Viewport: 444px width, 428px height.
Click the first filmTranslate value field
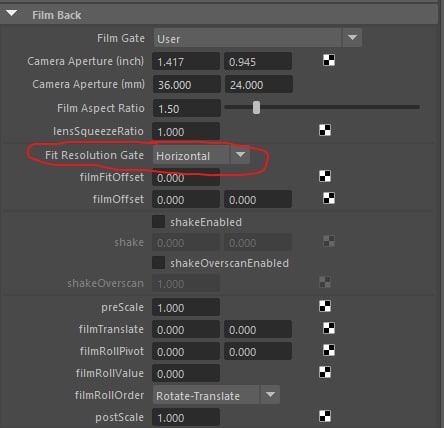click(x=186, y=329)
